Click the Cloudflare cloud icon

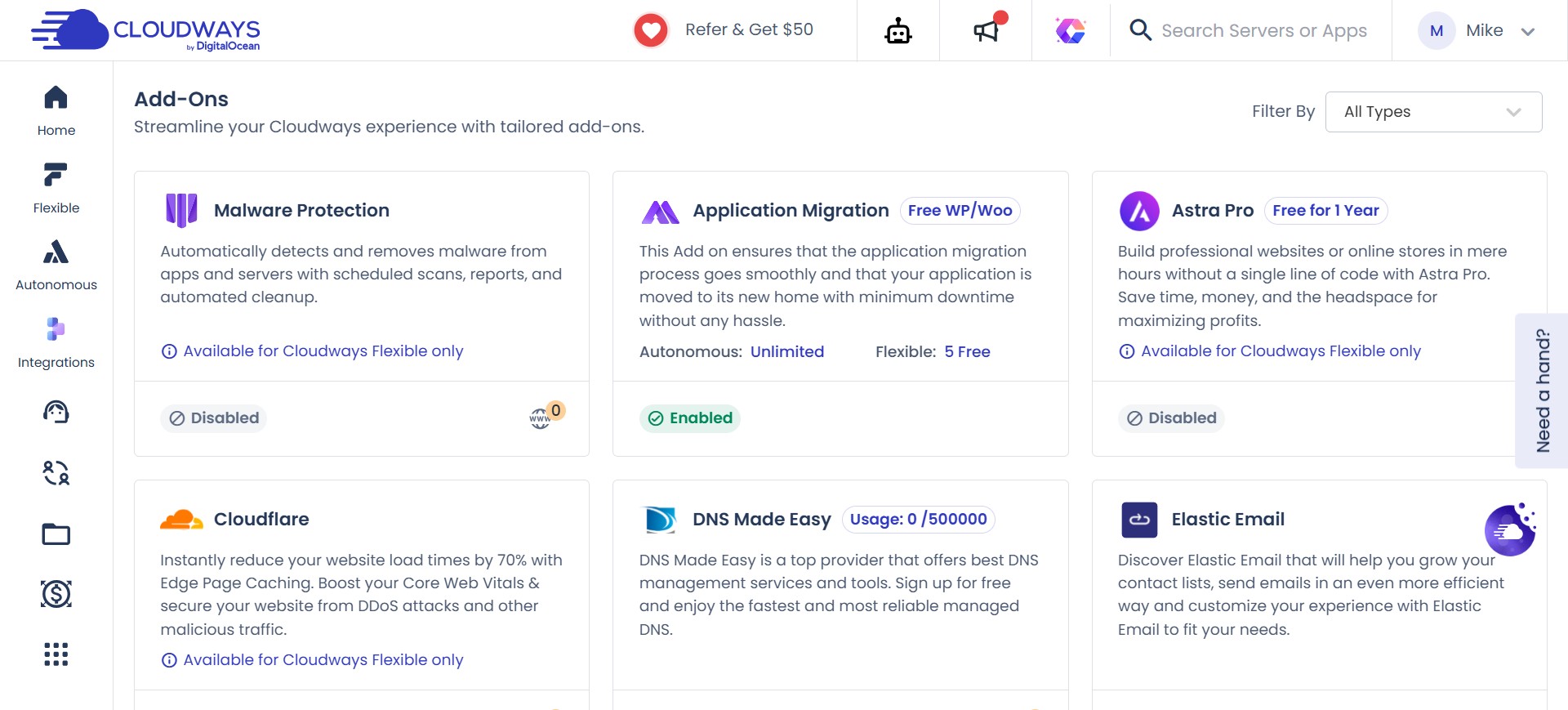click(181, 520)
